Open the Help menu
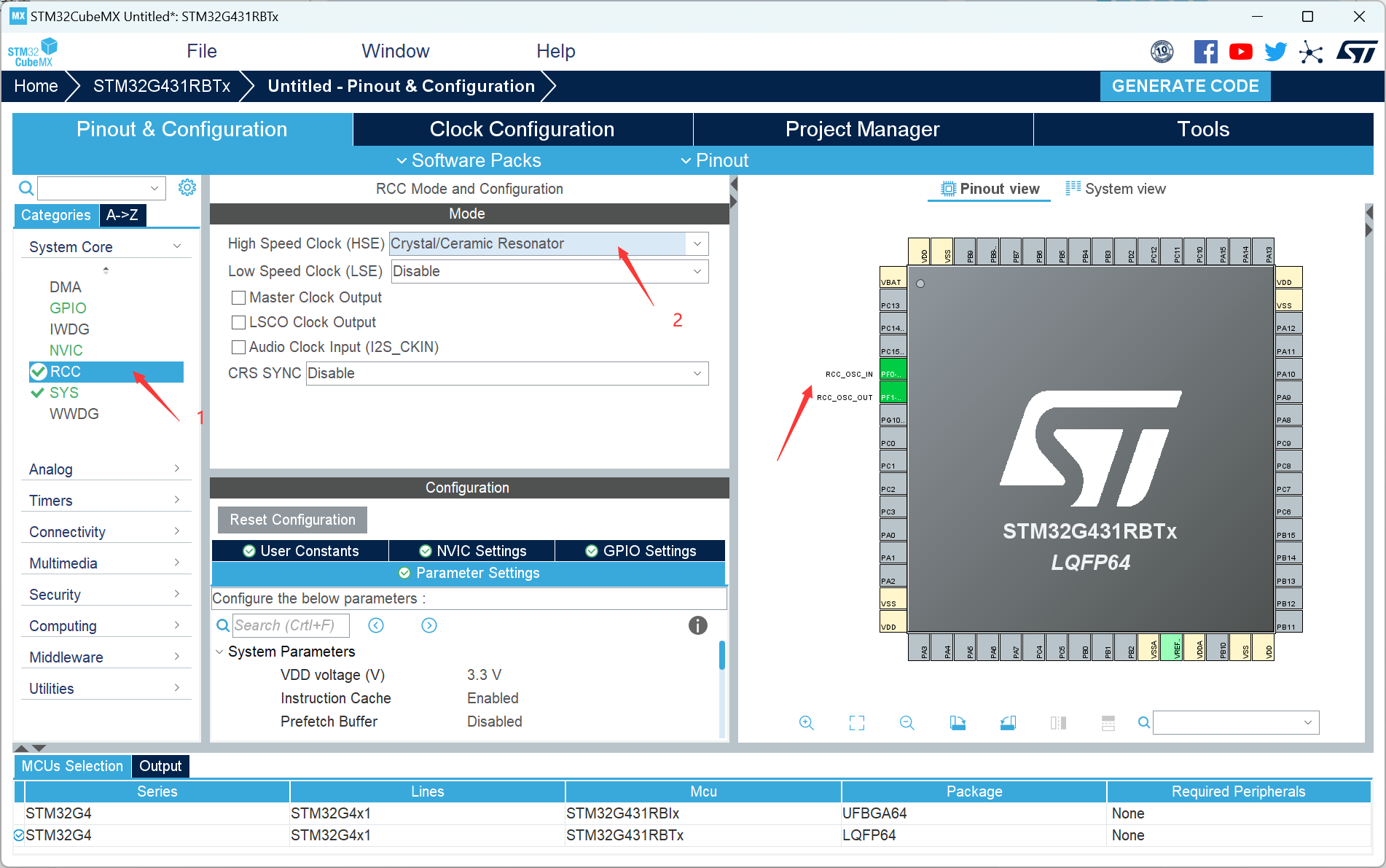1386x868 pixels. [x=556, y=51]
